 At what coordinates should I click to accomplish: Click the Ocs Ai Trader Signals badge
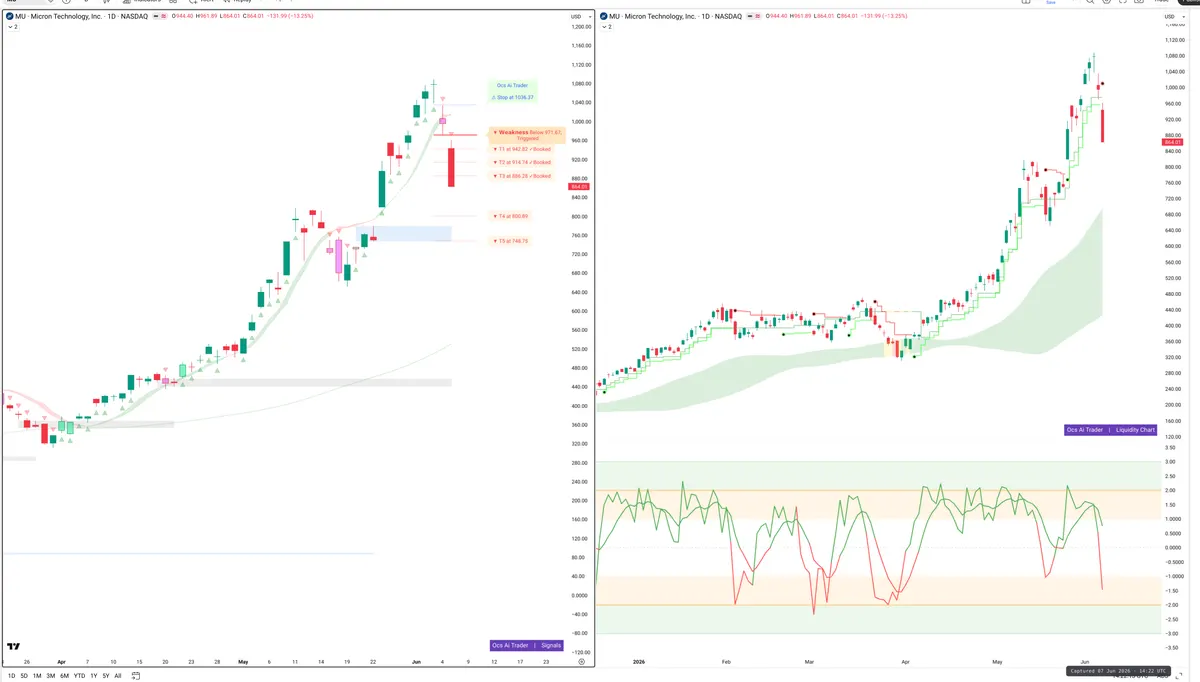pos(527,646)
